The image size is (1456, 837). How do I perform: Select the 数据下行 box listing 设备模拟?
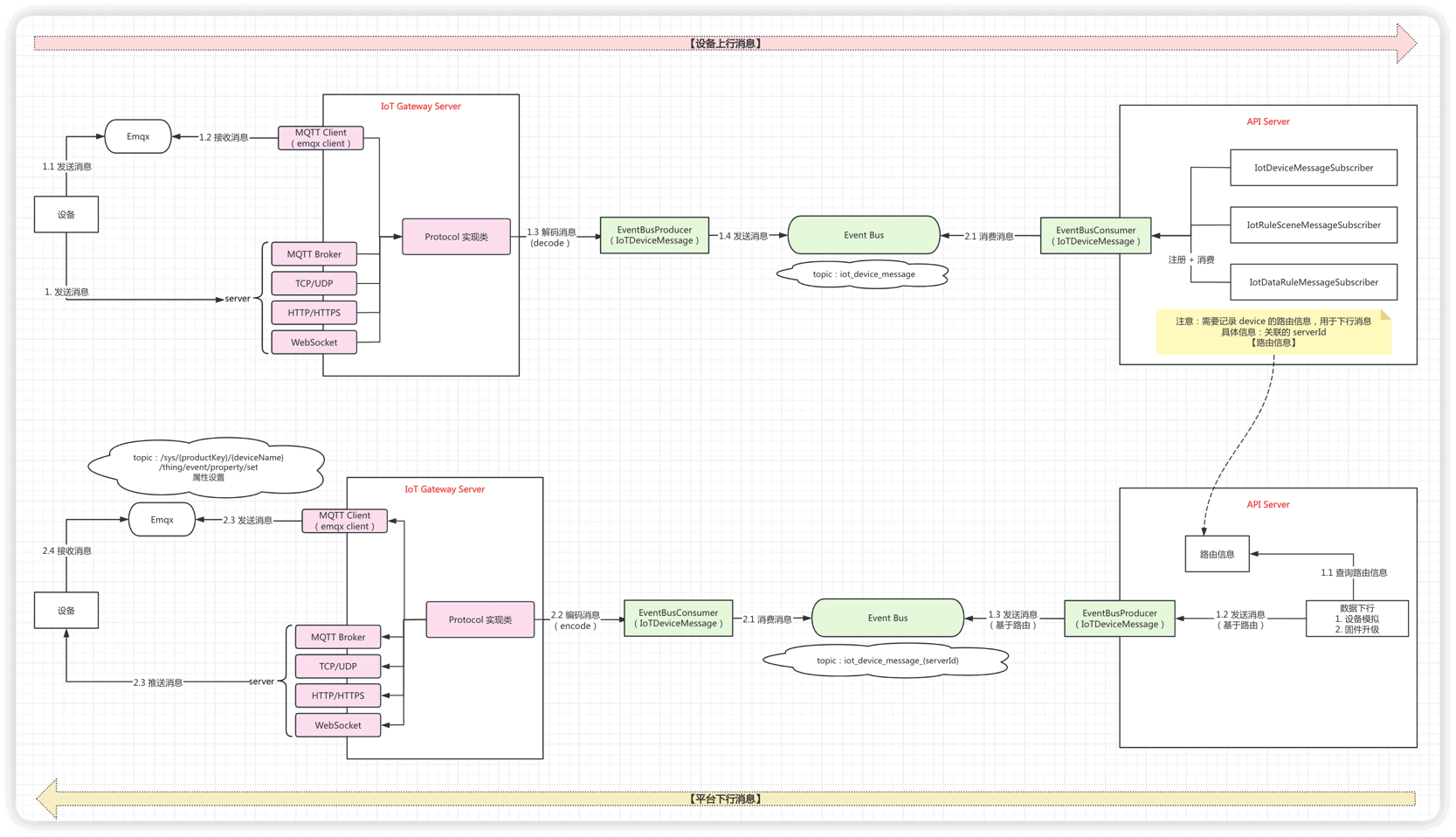[1356, 619]
